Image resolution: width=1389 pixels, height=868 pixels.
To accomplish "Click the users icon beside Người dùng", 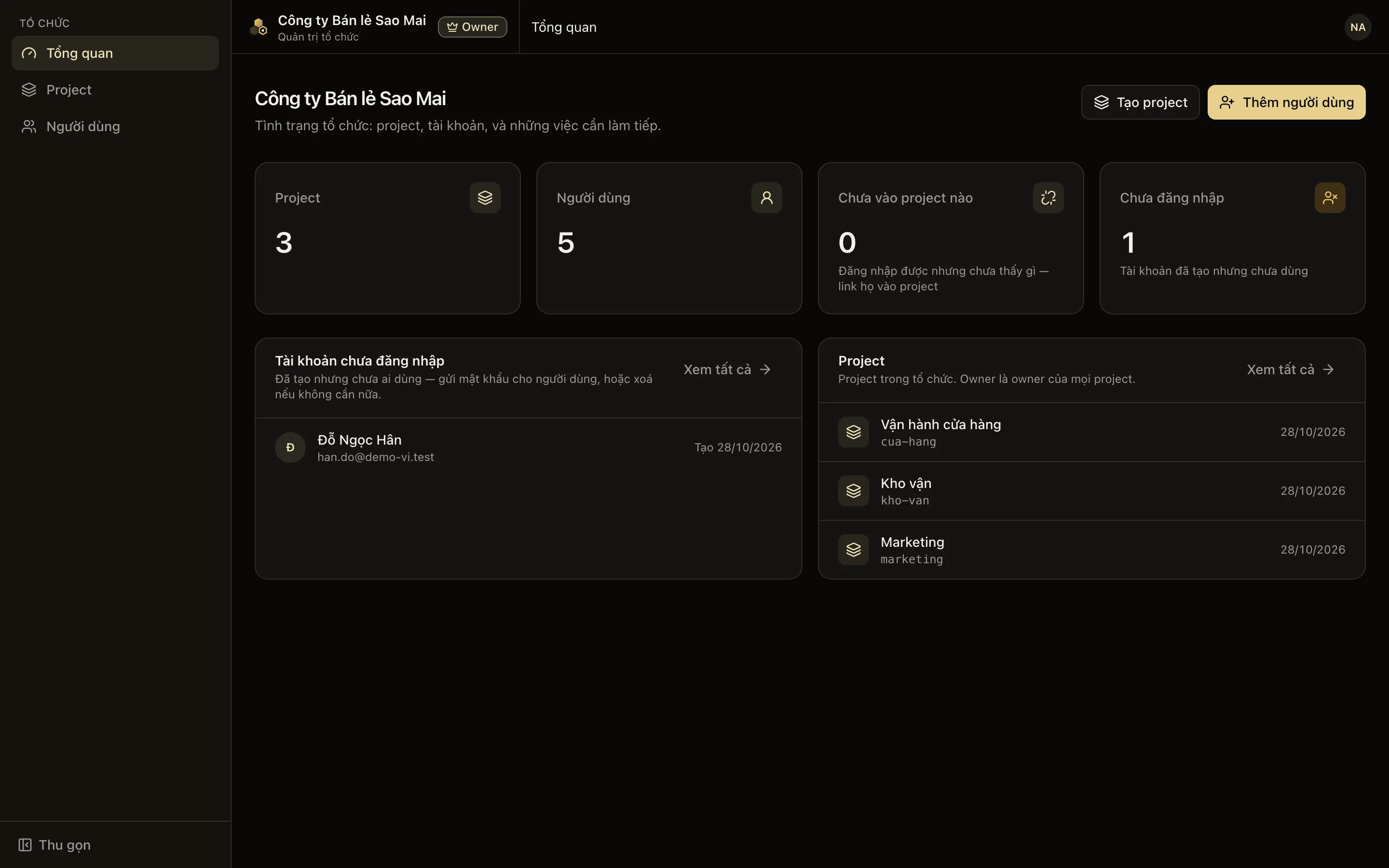I will pos(29,126).
